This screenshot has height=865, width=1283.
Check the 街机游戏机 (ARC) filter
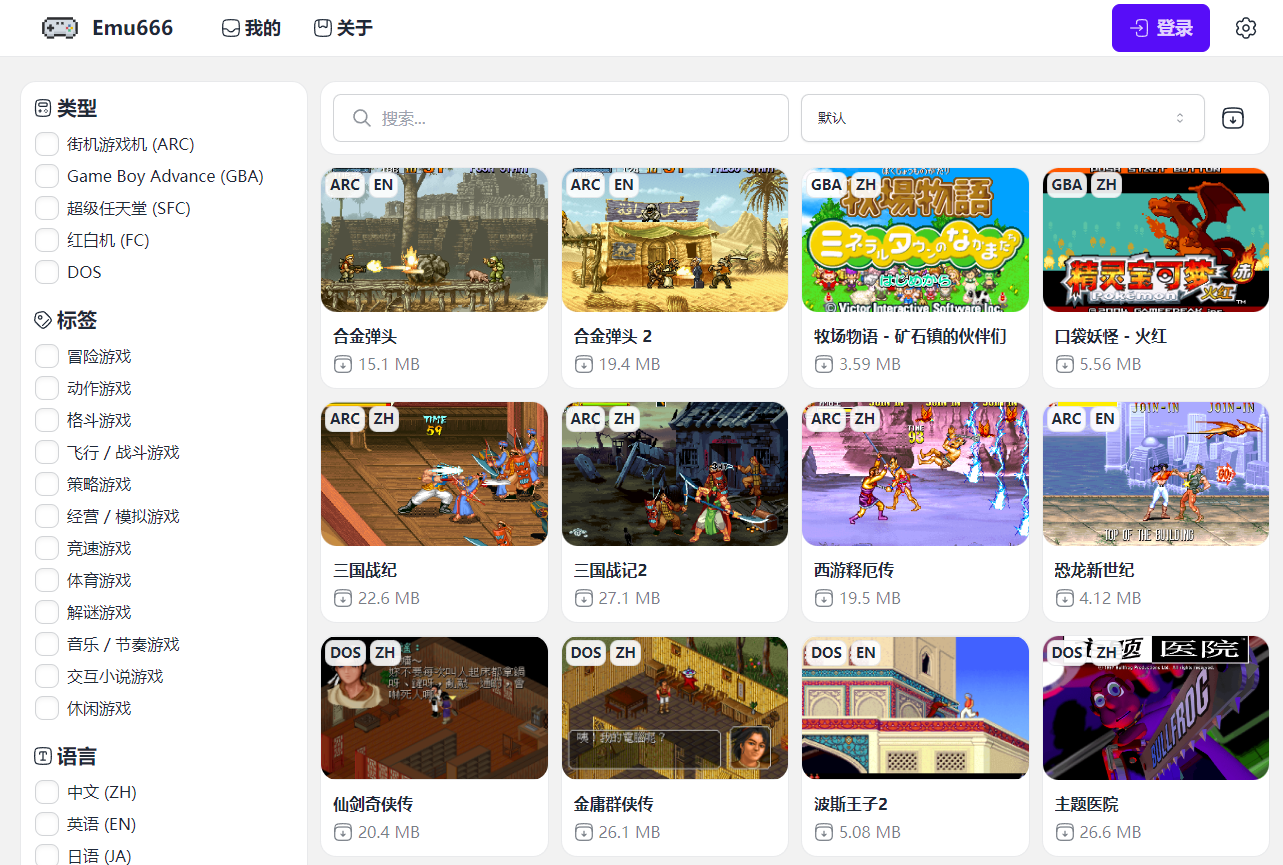pos(47,144)
